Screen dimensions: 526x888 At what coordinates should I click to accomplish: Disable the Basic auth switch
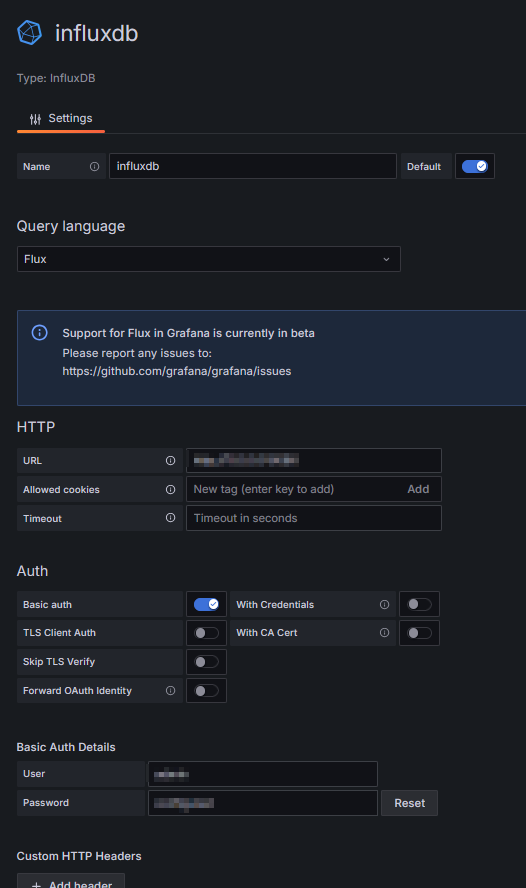click(206, 604)
